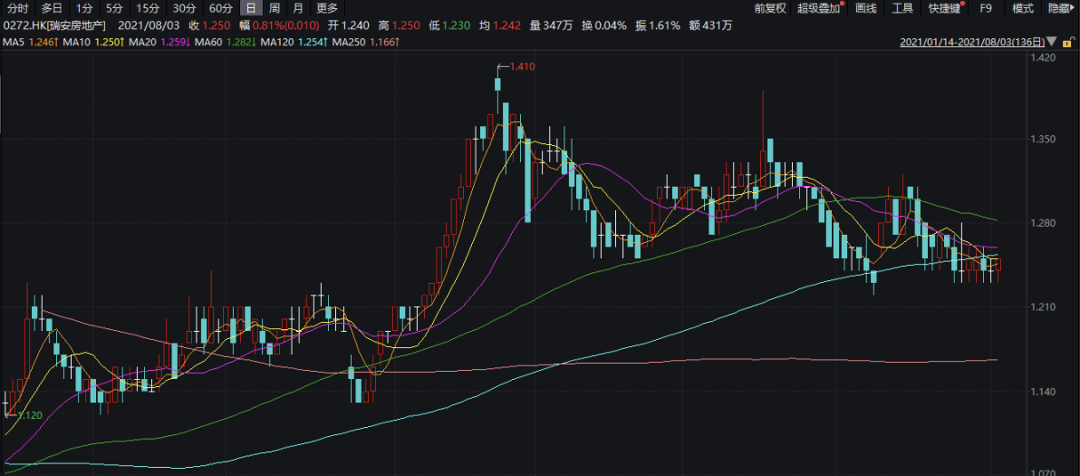Open the 前复权 price adjustment dropdown
Screen dimensions: 1080x476
pyautogui.click(x=770, y=8)
